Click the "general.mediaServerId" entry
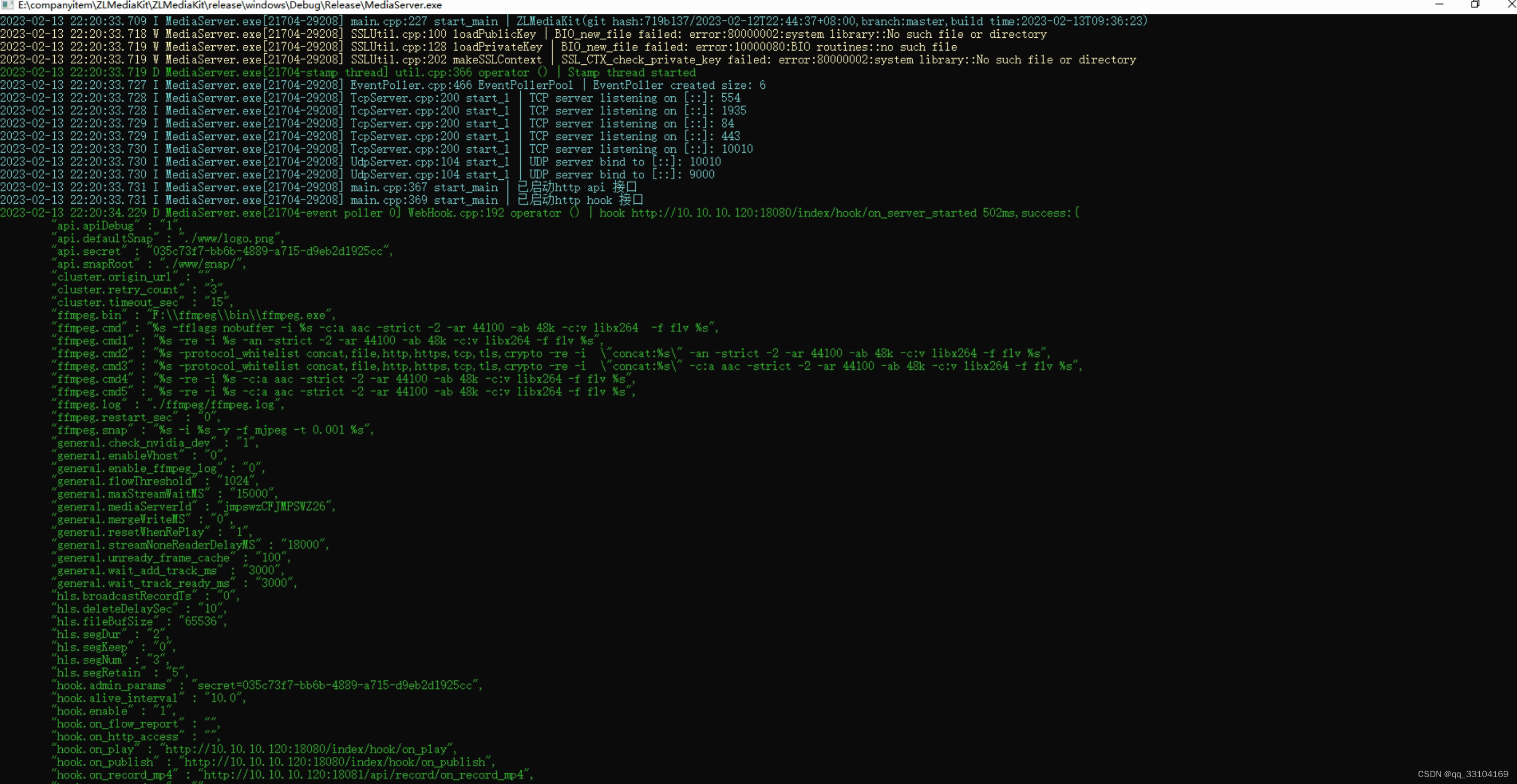The height and width of the screenshot is (784, 1517). pyautogui.click(x=194, y=506)
